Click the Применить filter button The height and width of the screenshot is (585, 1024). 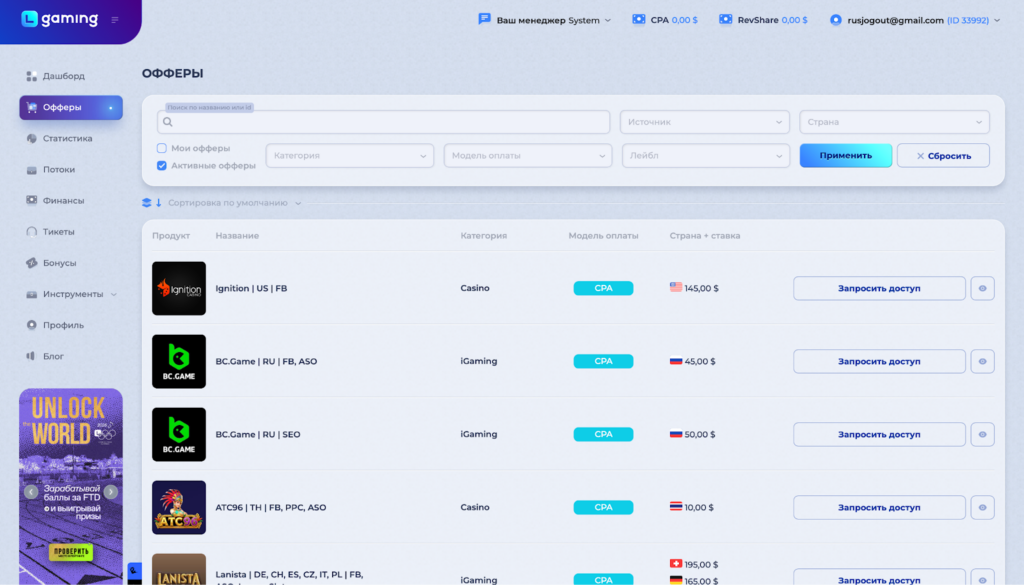[x=846, y=155]
